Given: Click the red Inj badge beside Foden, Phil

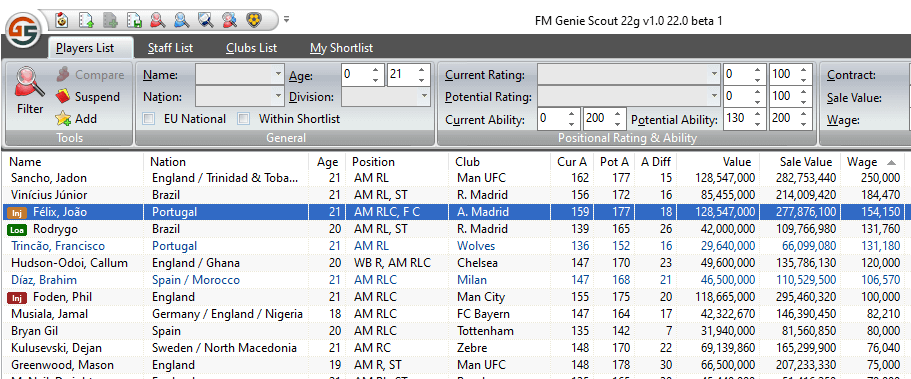Looking at the screenshot, I should tap(17, 298).
